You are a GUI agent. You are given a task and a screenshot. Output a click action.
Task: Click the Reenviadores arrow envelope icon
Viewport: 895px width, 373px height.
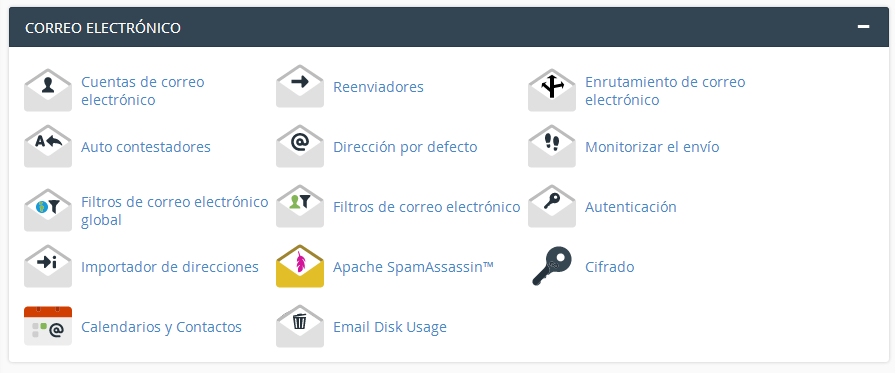pyautogui.click(x=300, y=87)
